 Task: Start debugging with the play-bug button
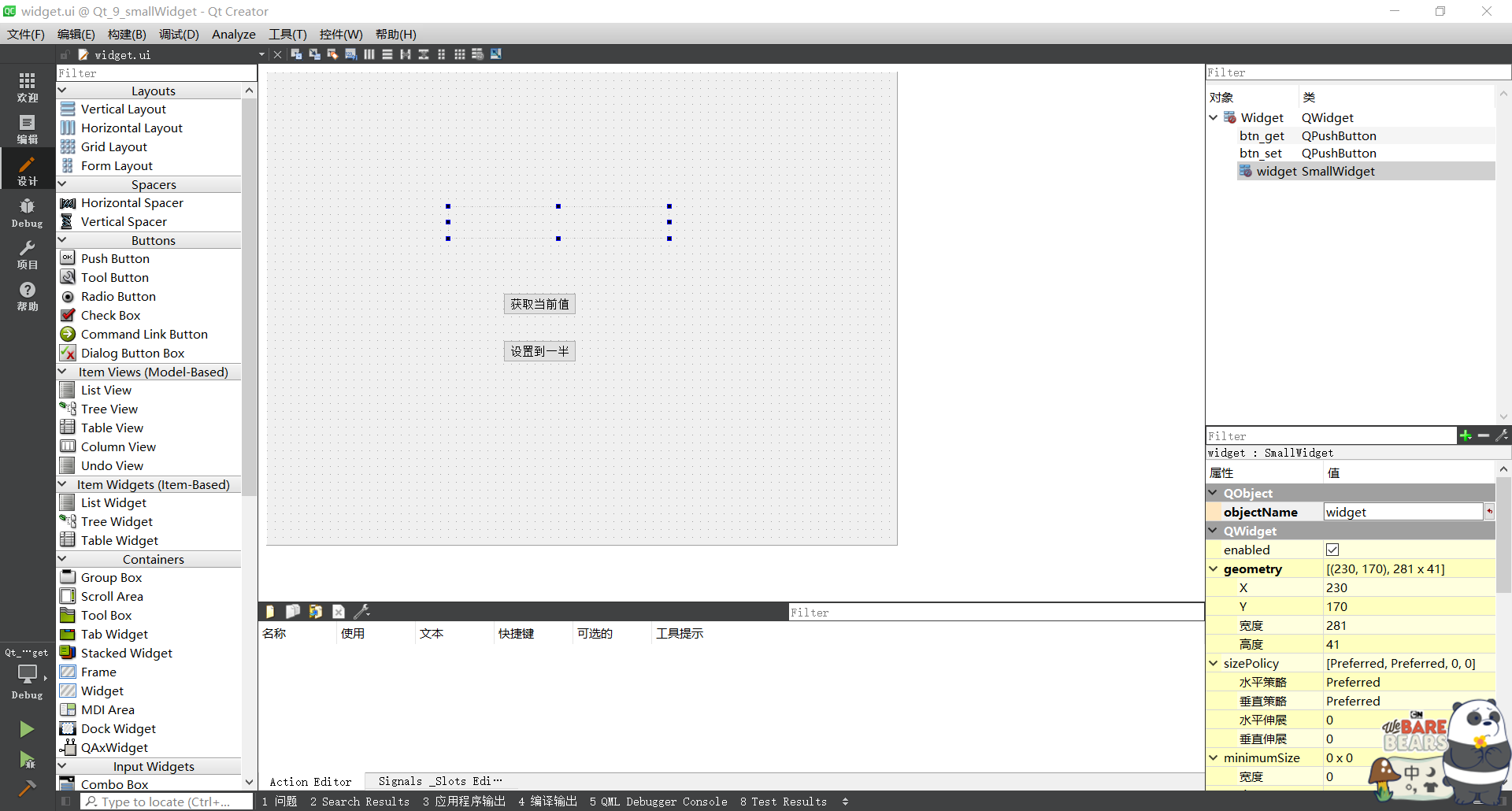coord(27,759)
